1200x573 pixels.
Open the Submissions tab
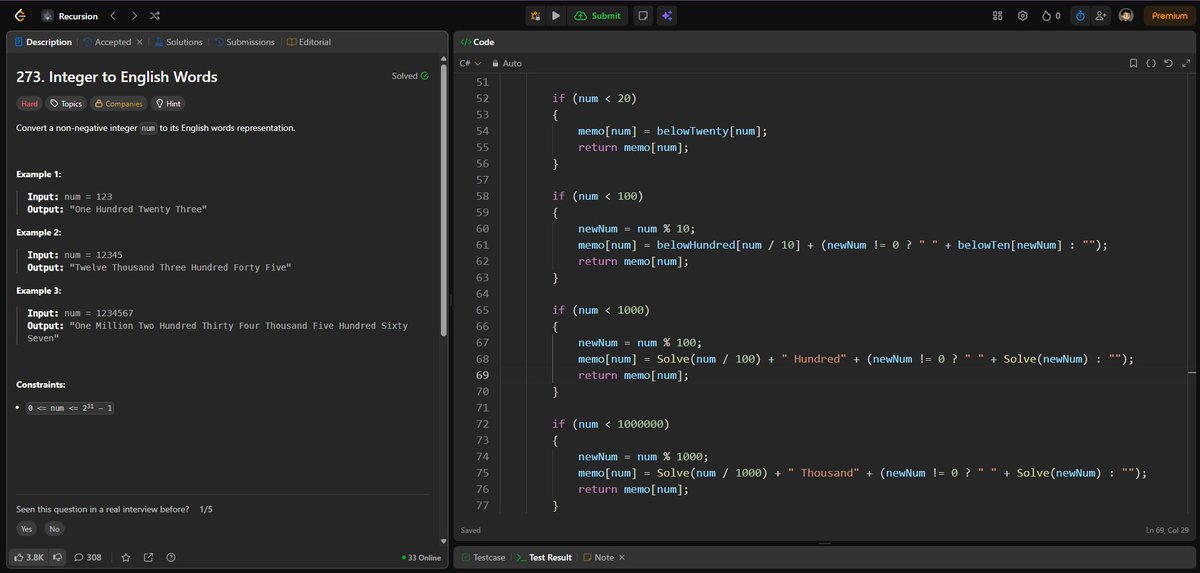(x=244, y=42)
